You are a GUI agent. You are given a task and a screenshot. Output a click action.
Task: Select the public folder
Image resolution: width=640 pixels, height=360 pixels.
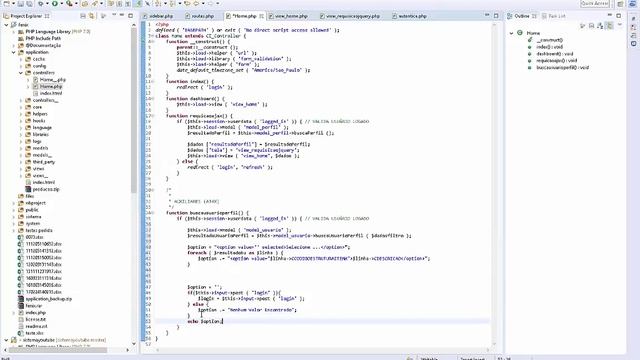(x=31, y=210)
